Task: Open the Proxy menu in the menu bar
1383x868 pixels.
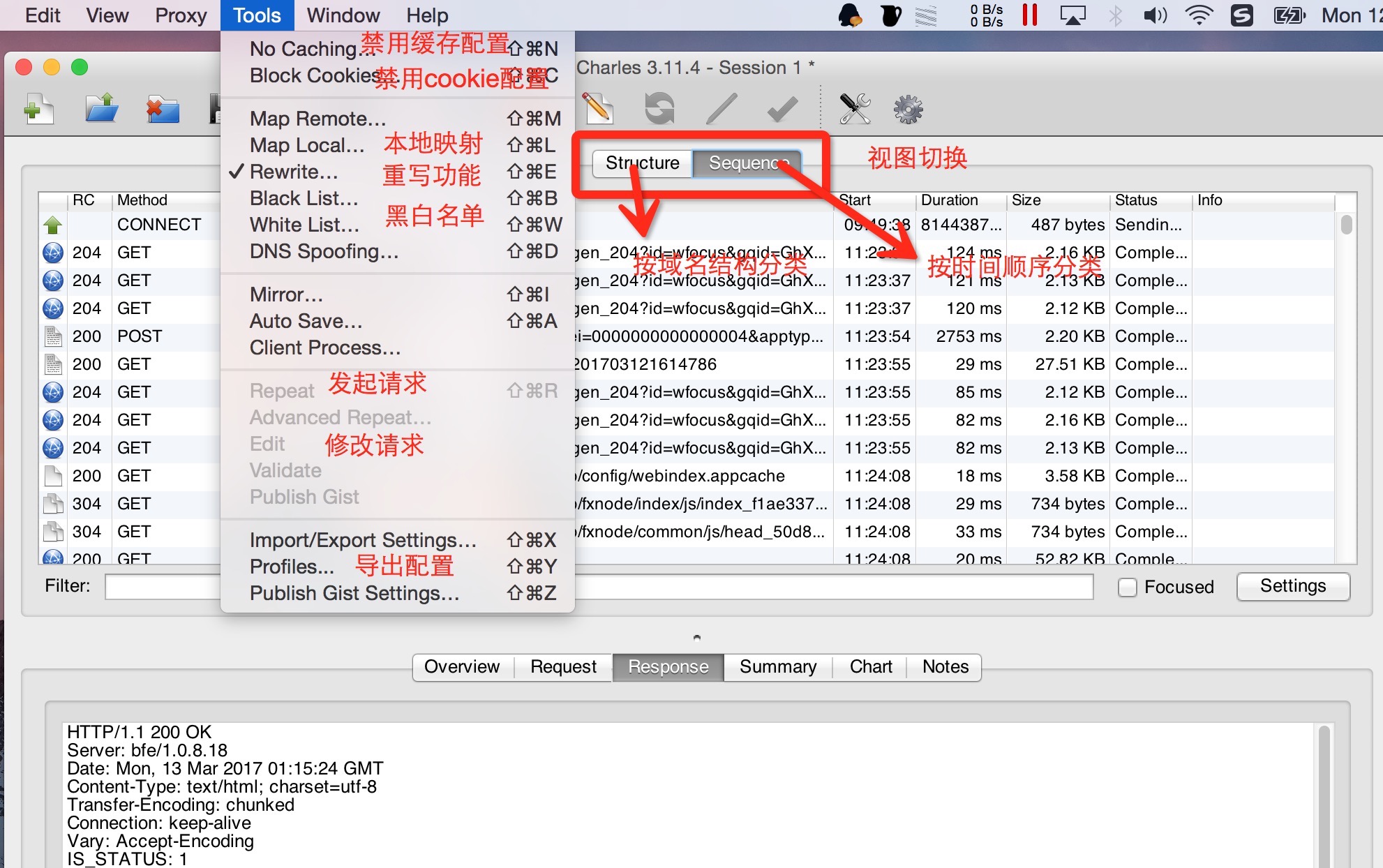Action: pos(181,15)
